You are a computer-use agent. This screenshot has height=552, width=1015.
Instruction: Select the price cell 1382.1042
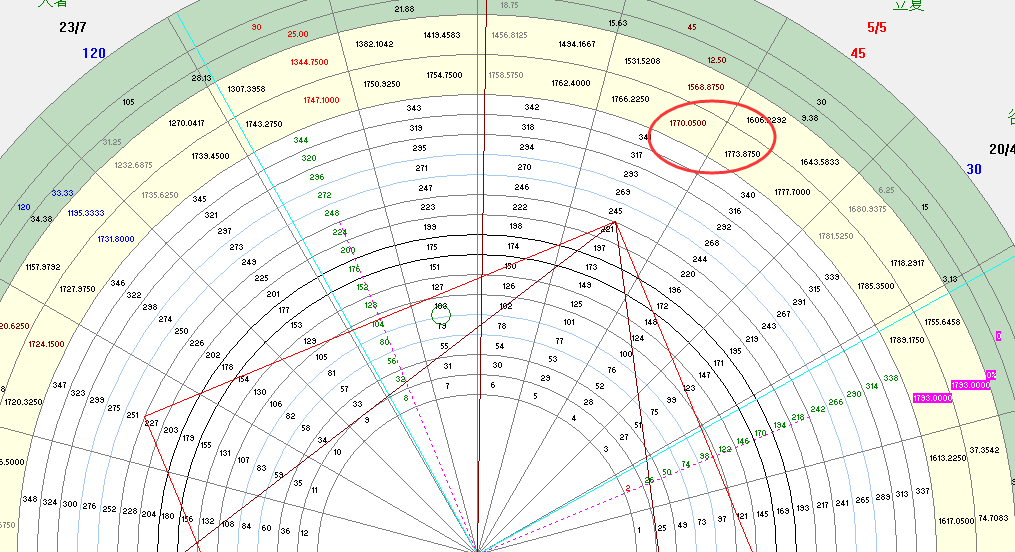(374, 44)
